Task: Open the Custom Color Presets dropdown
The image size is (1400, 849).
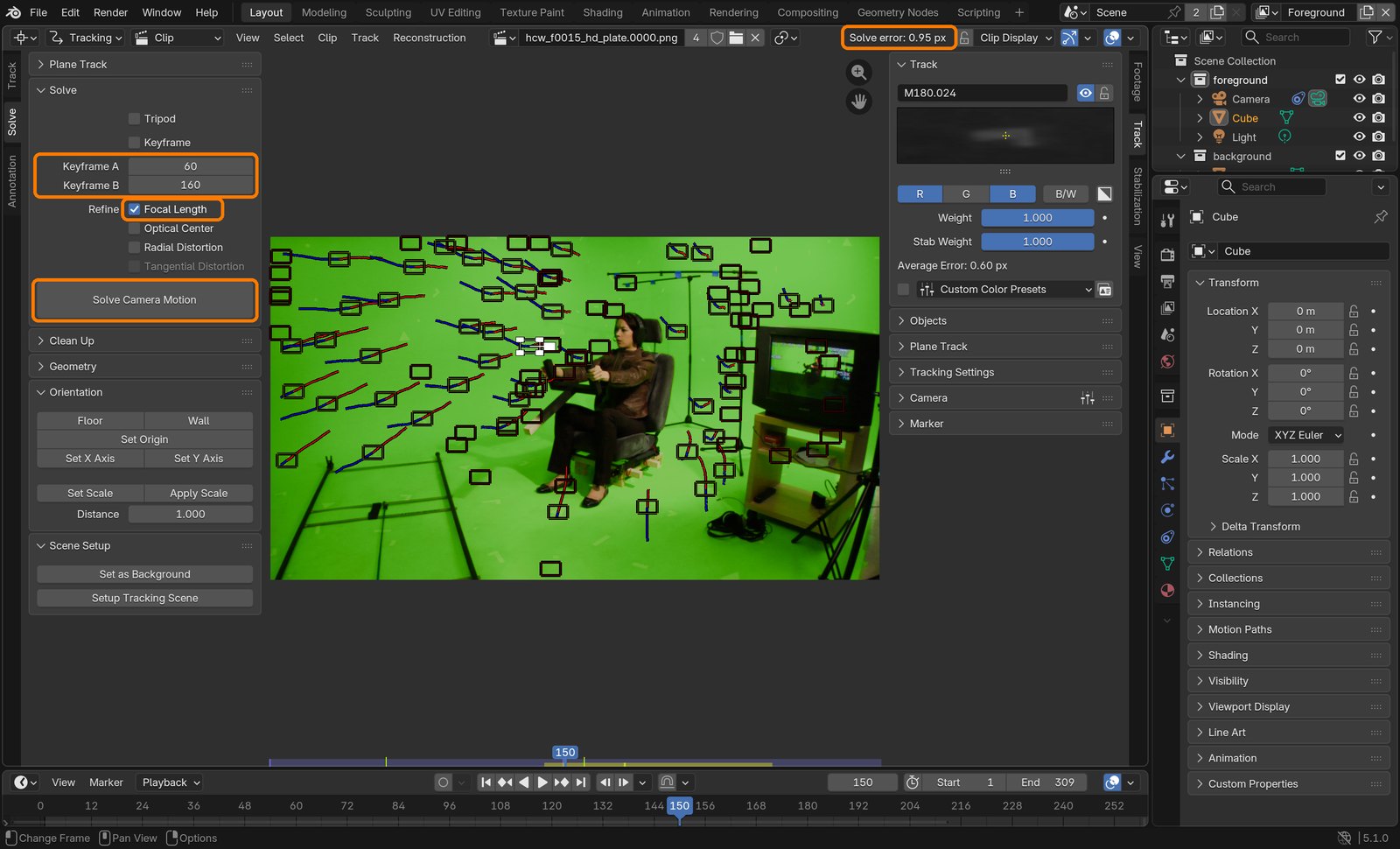Action: [x=1004, y=290]
